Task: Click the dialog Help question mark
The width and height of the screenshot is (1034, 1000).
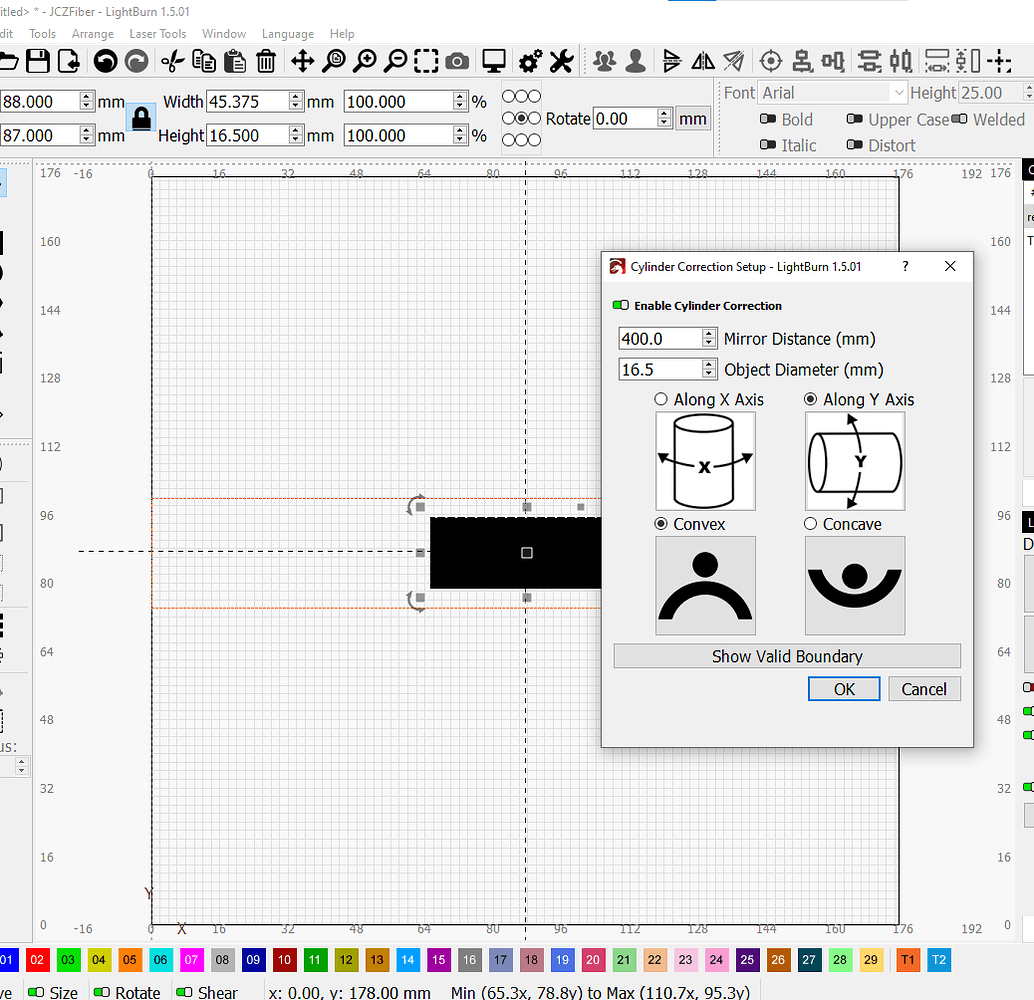Action: pyautogui.click(x=905, y=266)
